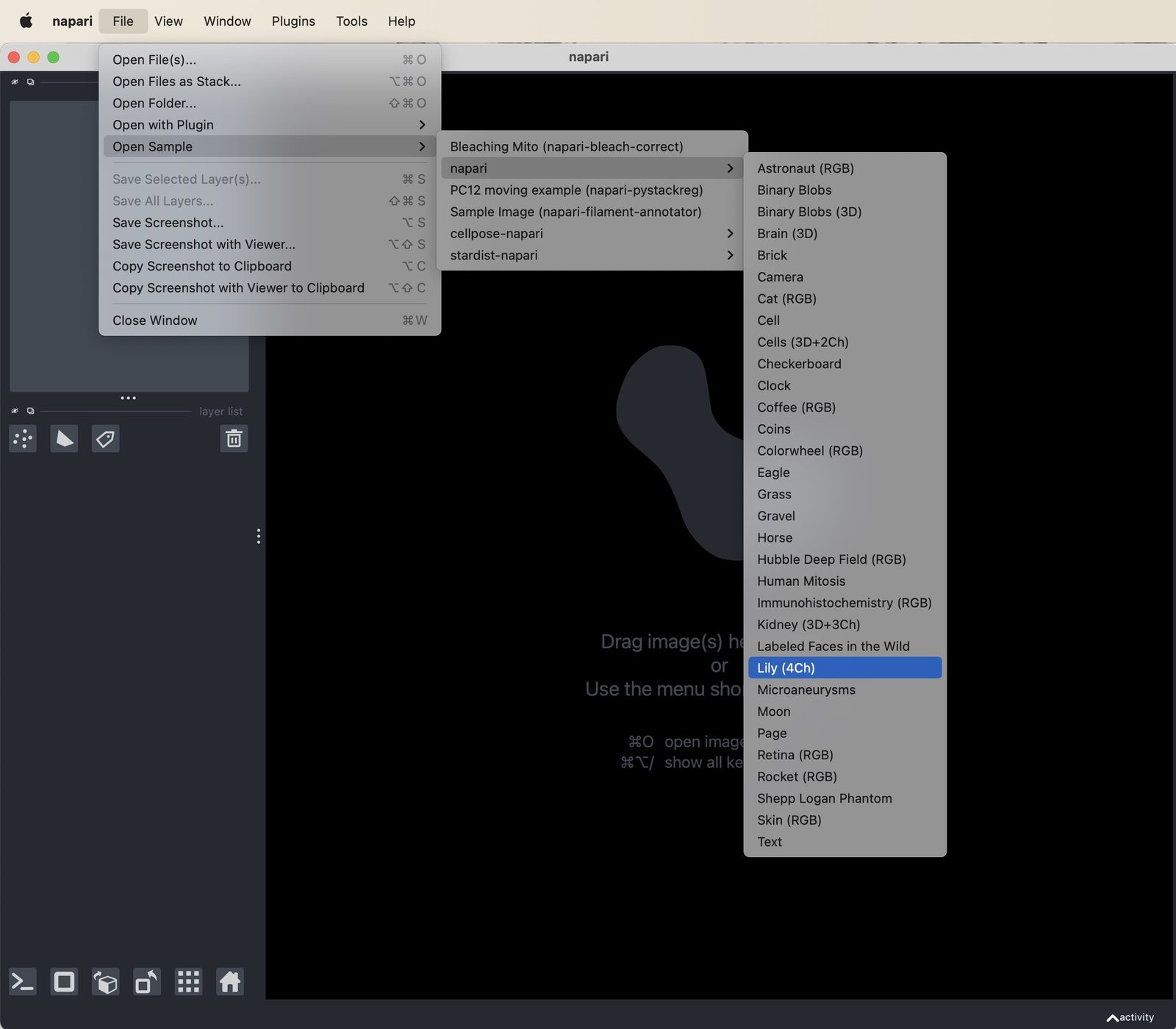Select Save Screenshot with Viewer...
The image size is (1176, 1029).
[x=270, y=244]
